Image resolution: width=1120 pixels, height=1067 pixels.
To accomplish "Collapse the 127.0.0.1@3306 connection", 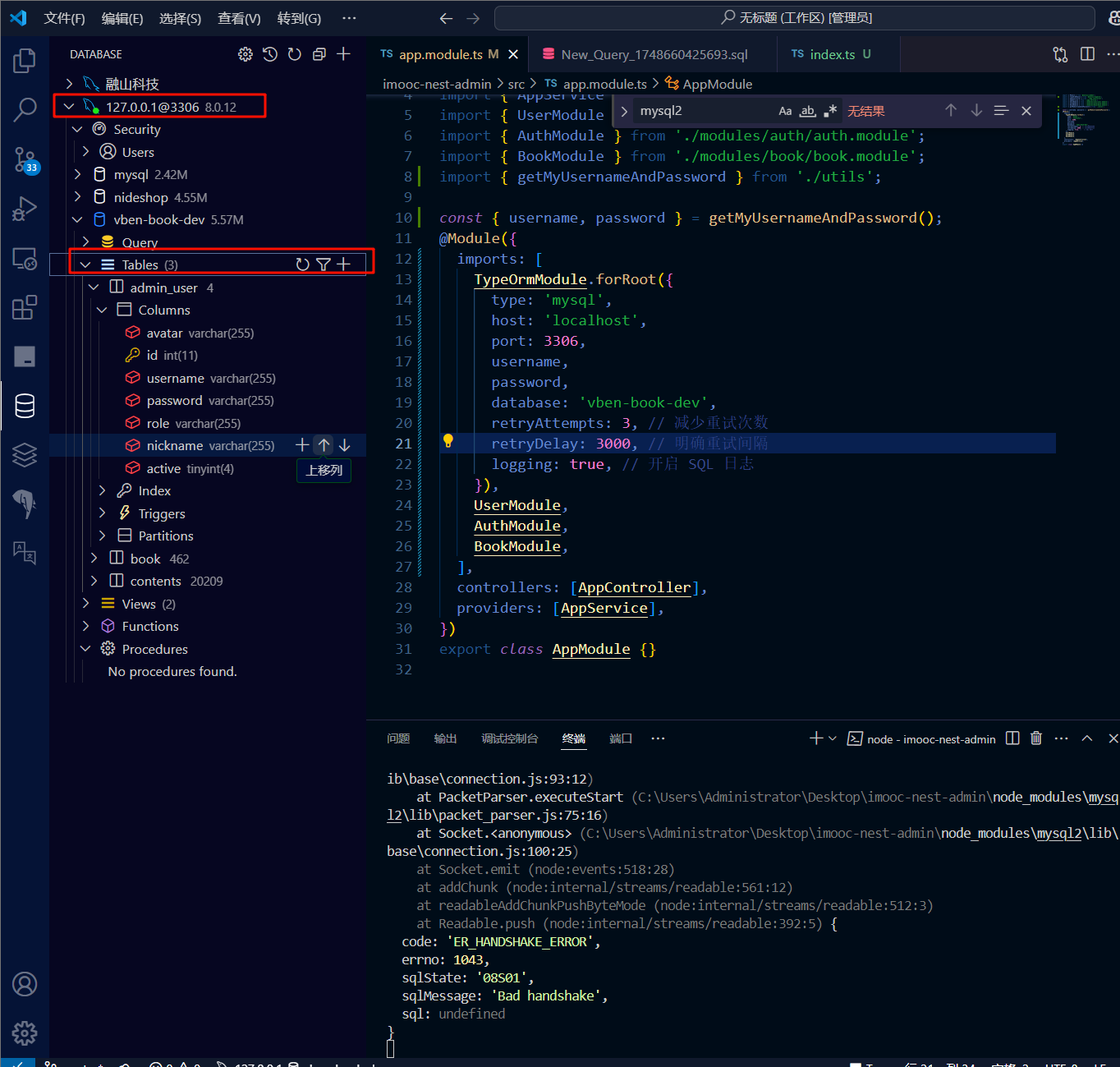I will pos(69,107).
